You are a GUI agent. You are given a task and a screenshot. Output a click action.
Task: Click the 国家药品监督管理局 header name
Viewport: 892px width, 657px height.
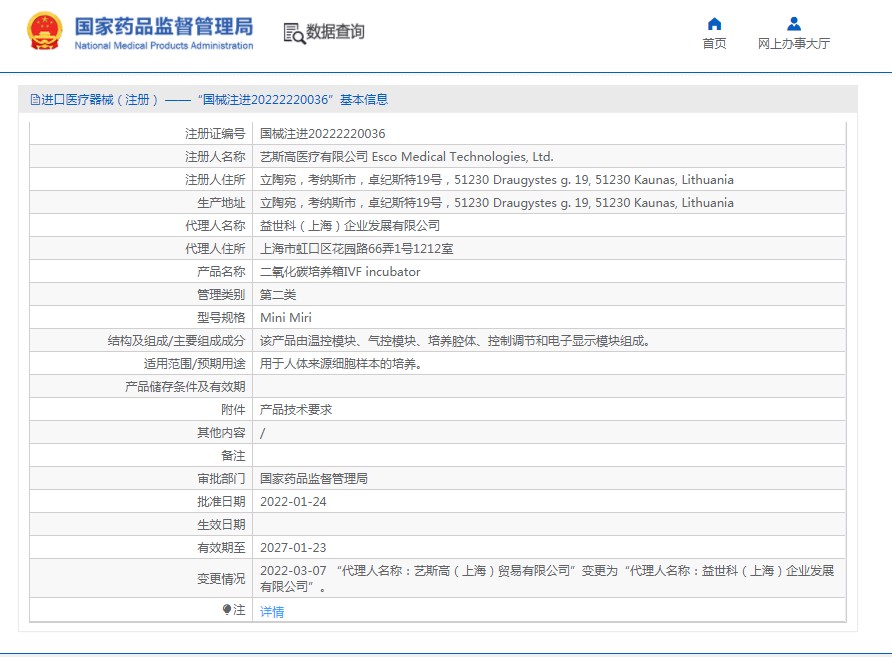tap(164, 26)
